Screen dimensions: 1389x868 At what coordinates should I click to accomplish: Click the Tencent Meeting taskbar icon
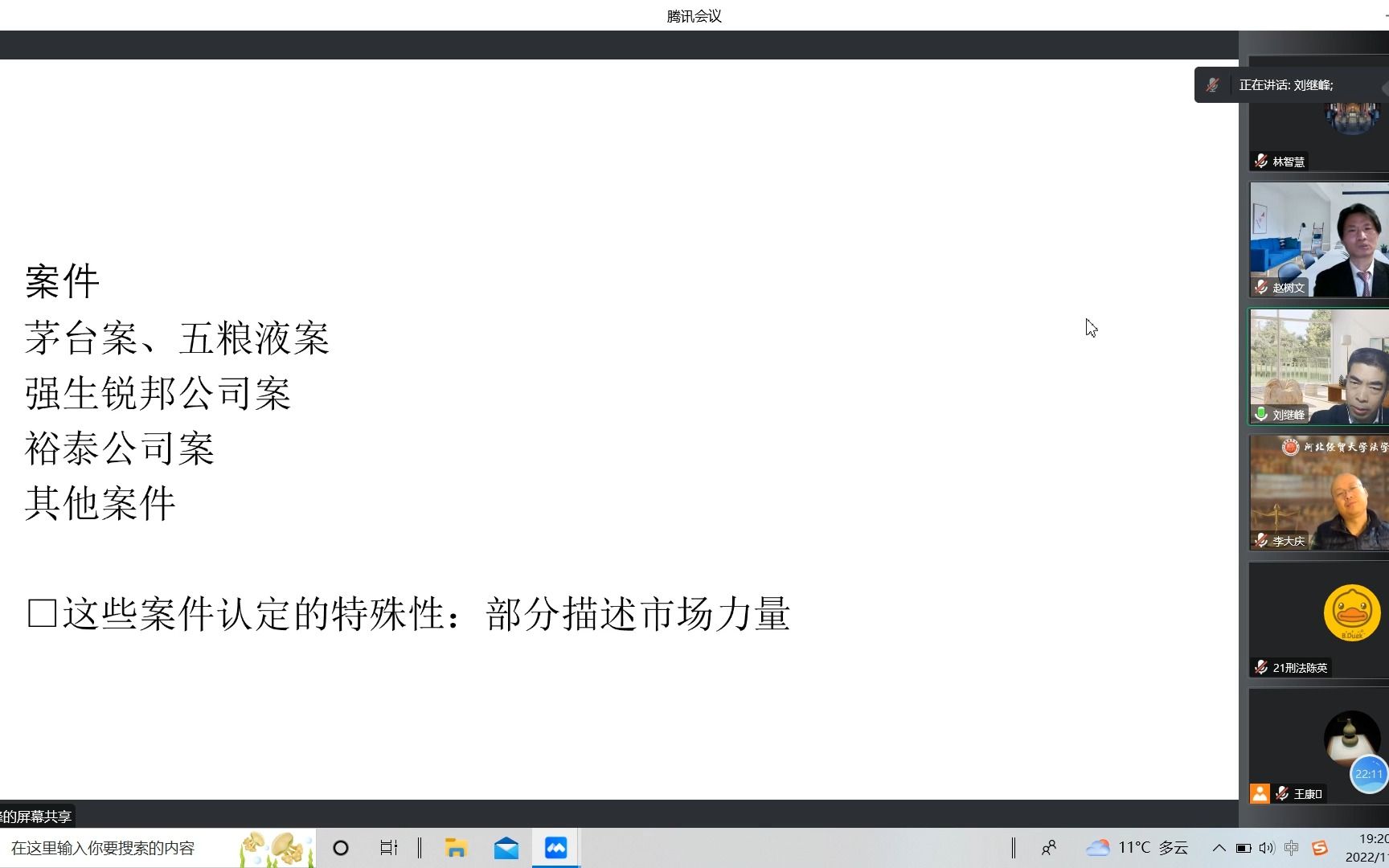click(x=555, y=848)
